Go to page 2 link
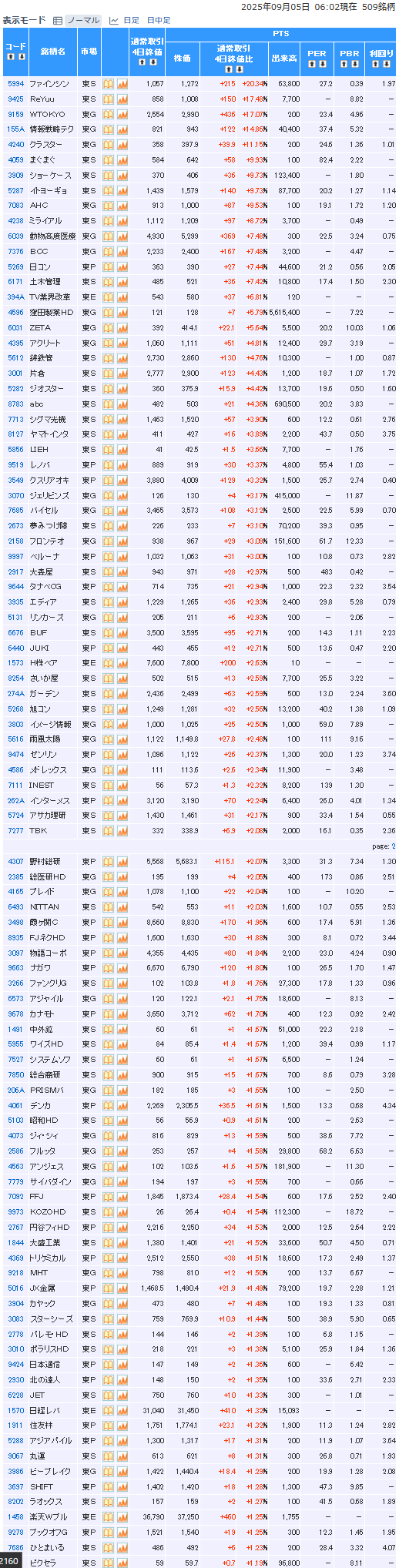399x1568 pixels. 393,846
